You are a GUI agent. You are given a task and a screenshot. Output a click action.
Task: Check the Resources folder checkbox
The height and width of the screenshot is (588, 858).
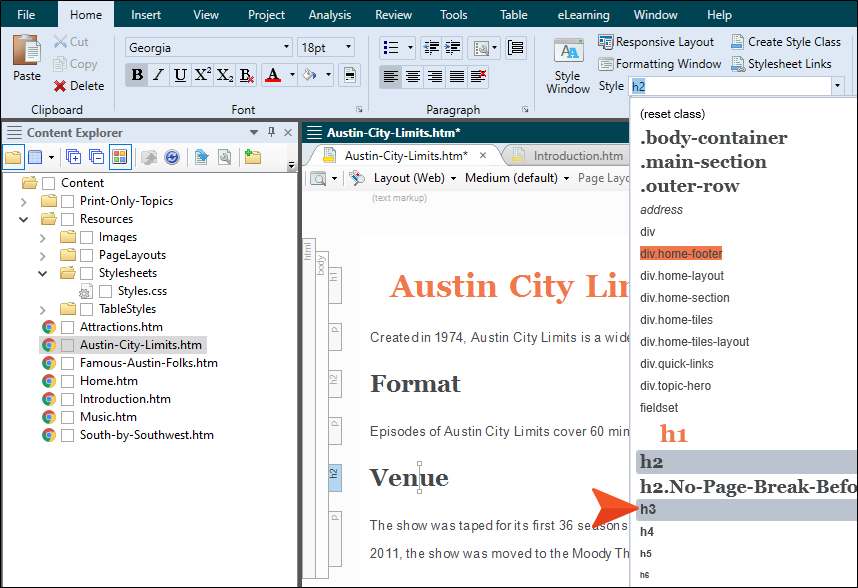(x=67, y=219)
